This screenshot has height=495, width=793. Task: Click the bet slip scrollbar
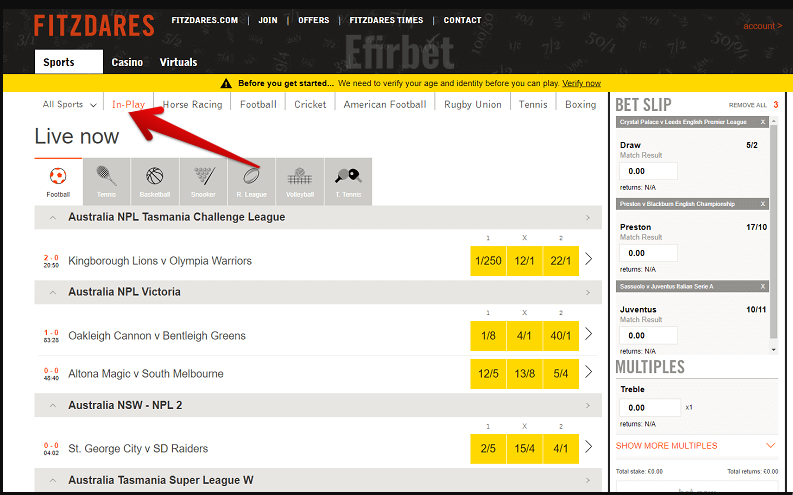click(773, 232)
